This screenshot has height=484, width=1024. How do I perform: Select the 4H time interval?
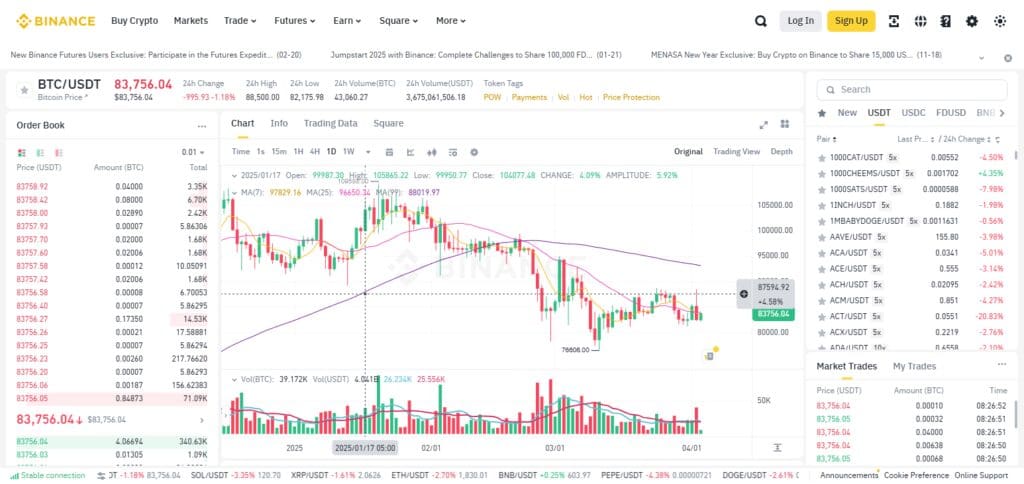(x=315, y=152)
